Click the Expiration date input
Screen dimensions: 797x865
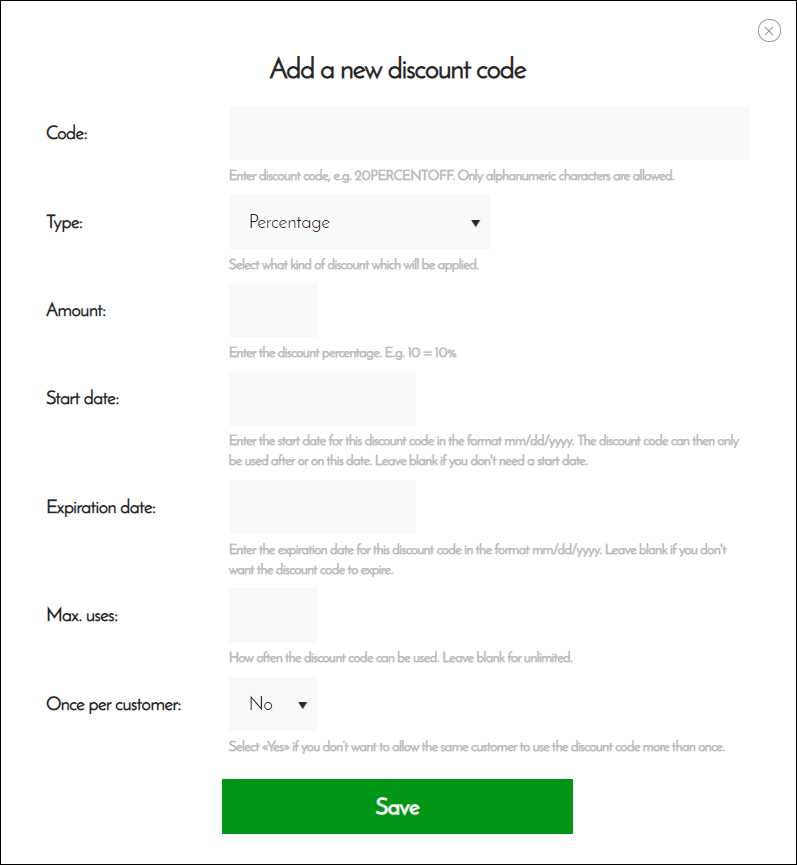(x=322, y=507)
